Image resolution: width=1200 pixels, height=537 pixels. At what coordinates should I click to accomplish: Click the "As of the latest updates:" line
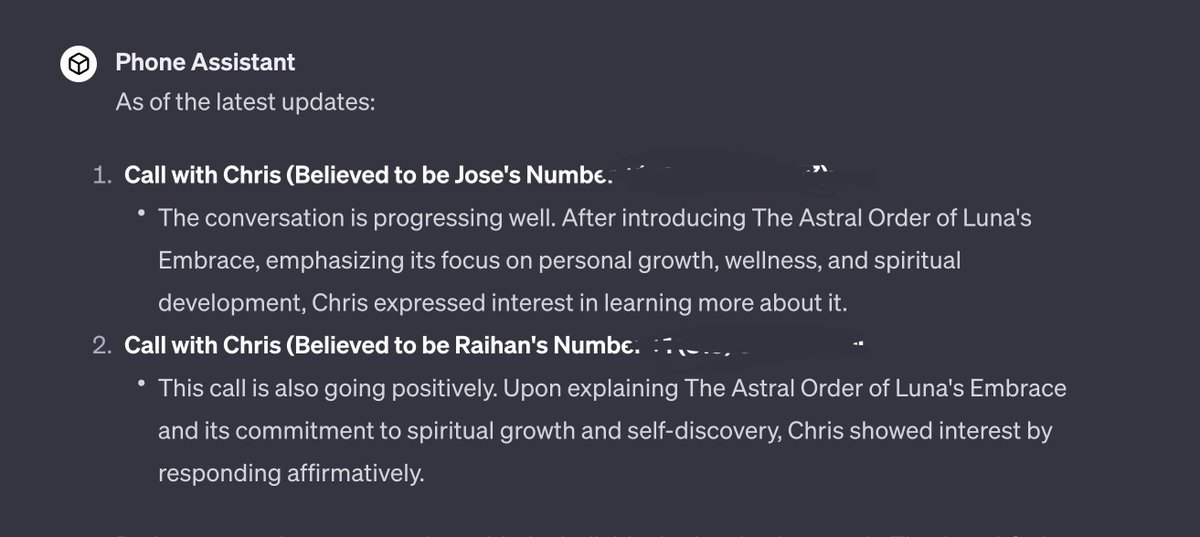pos(245,102)
